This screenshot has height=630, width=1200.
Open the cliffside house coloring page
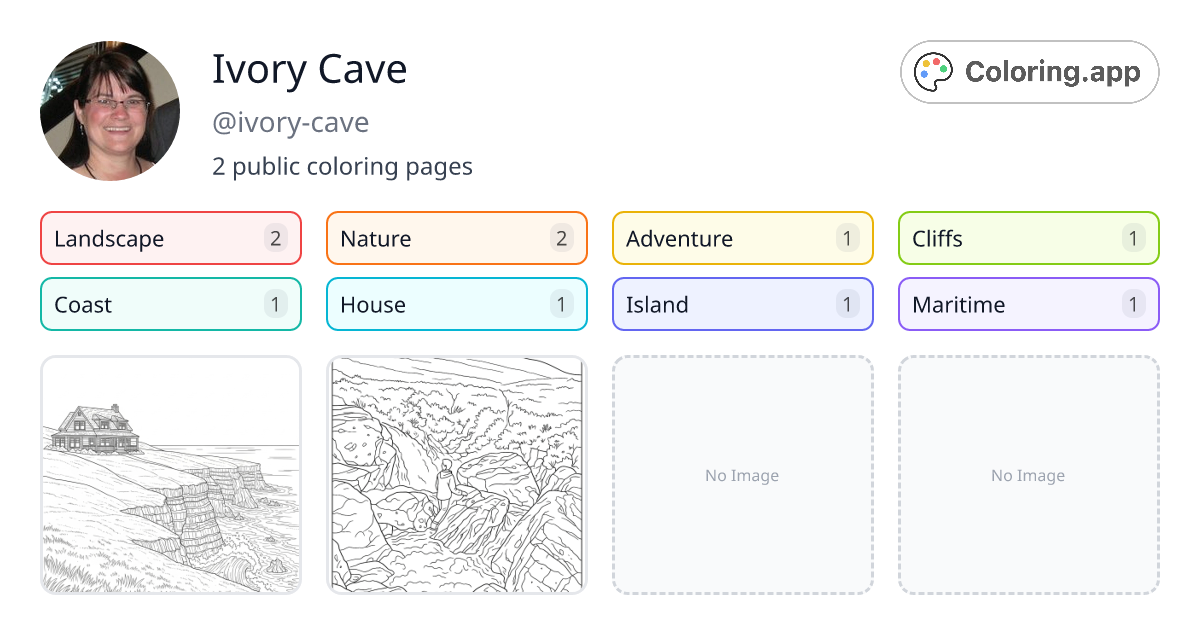coord(170,475)
